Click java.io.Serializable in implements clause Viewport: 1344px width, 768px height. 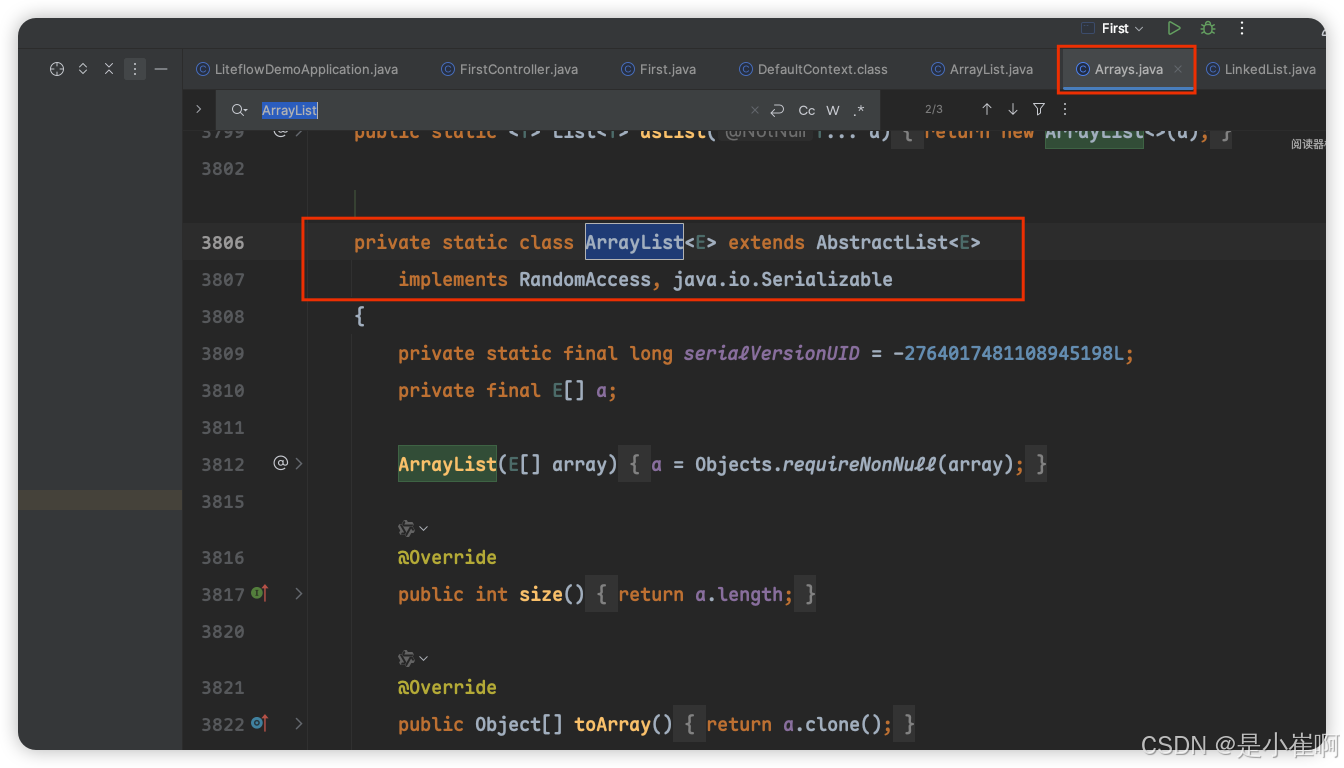tap(783, 279)
